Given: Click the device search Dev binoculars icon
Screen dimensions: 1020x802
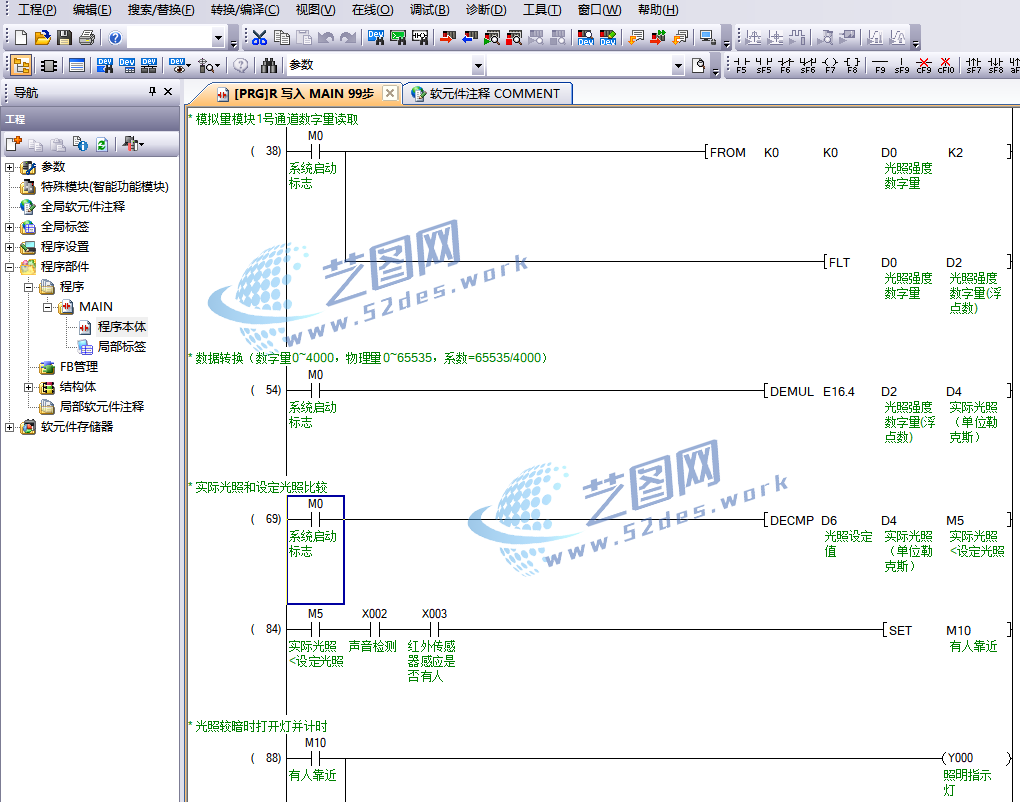Looking at the screenshot, I should coord(375,38).
